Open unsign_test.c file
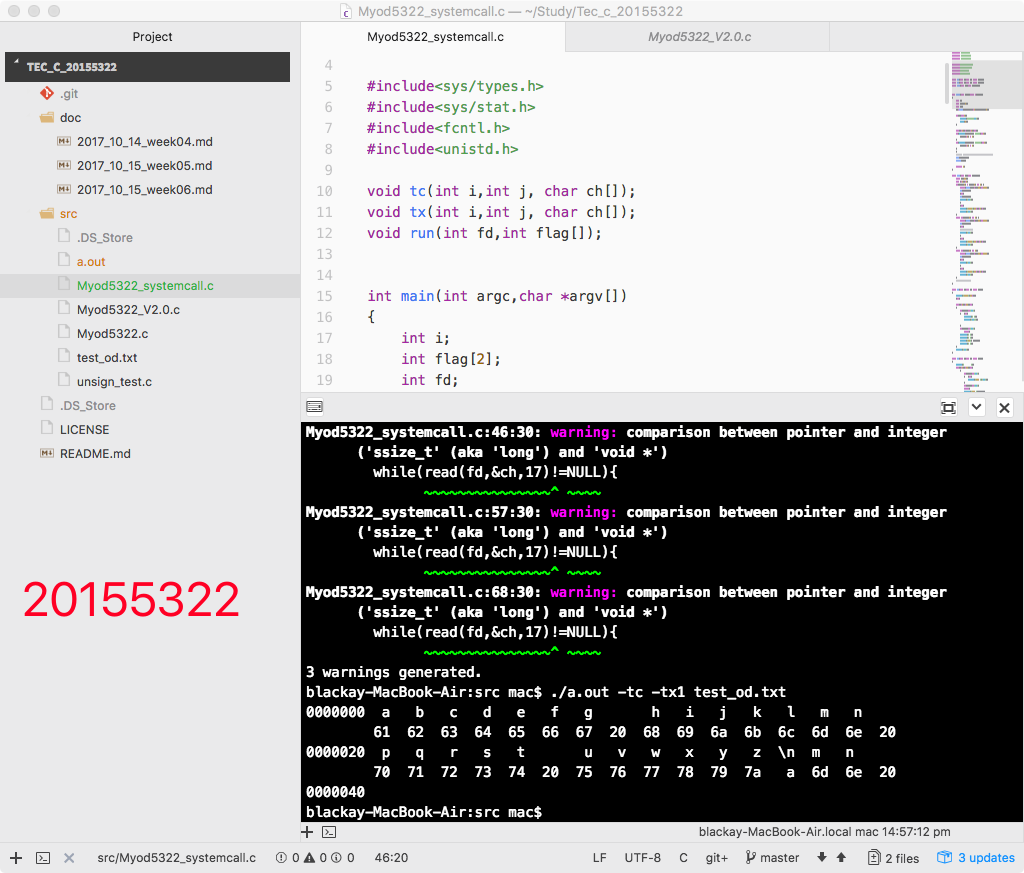This screenshot has width=1024, height=873. point(114,382)
